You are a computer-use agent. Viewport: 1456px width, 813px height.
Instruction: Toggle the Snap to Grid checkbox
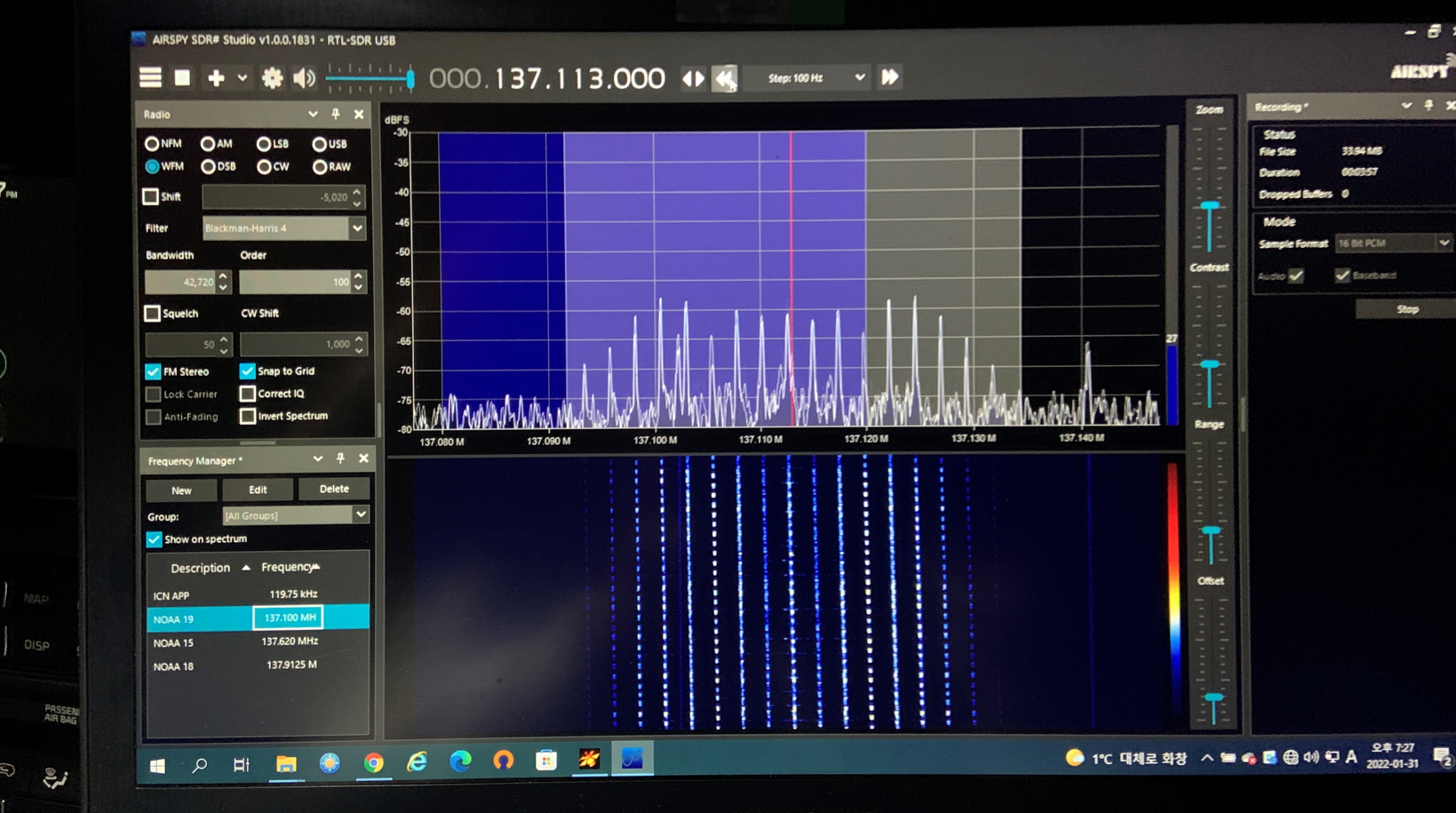[247, 371]
